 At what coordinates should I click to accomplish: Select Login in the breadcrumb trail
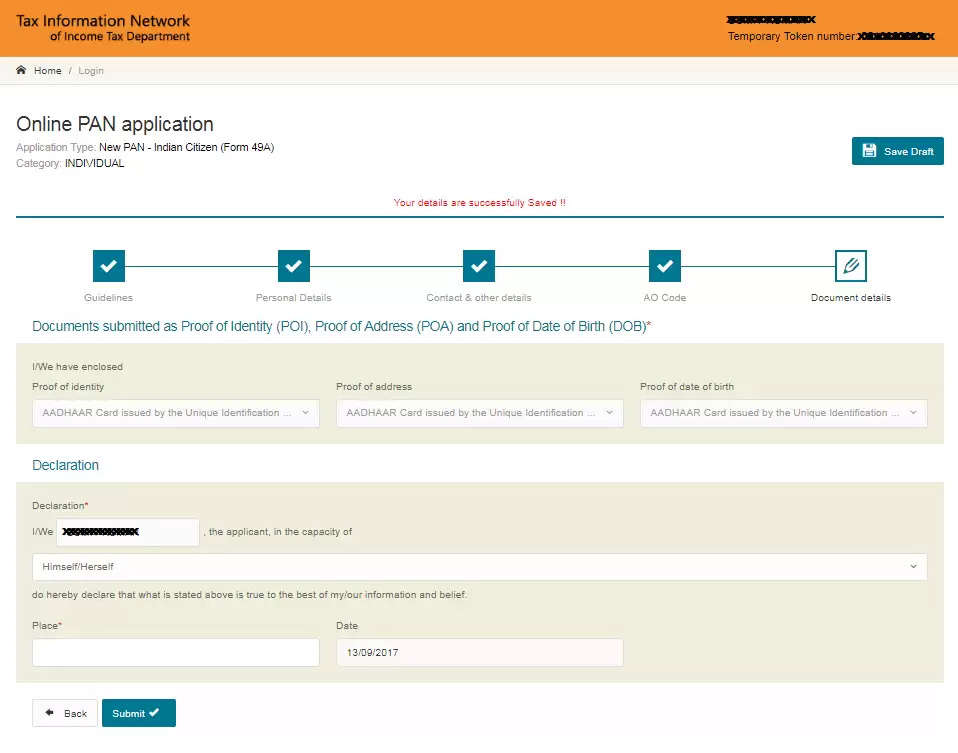pyautogui.click(x=91, y=70)
